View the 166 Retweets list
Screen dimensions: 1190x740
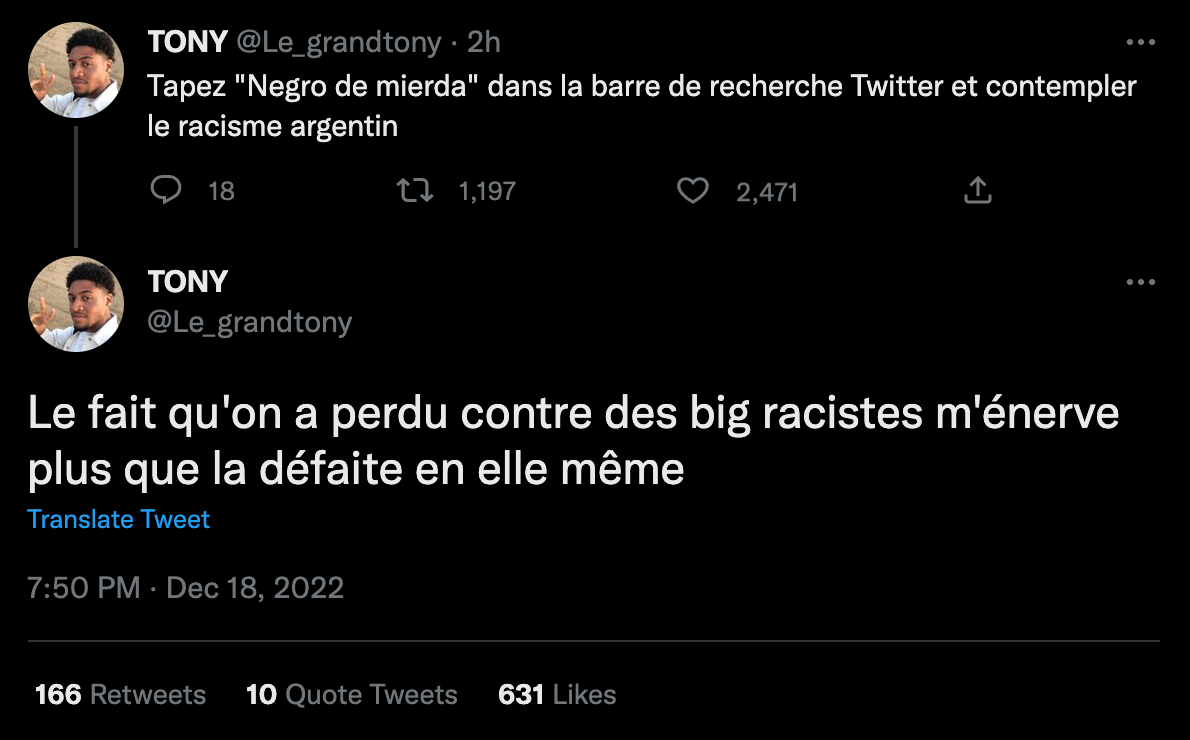(x=120, y=695)
